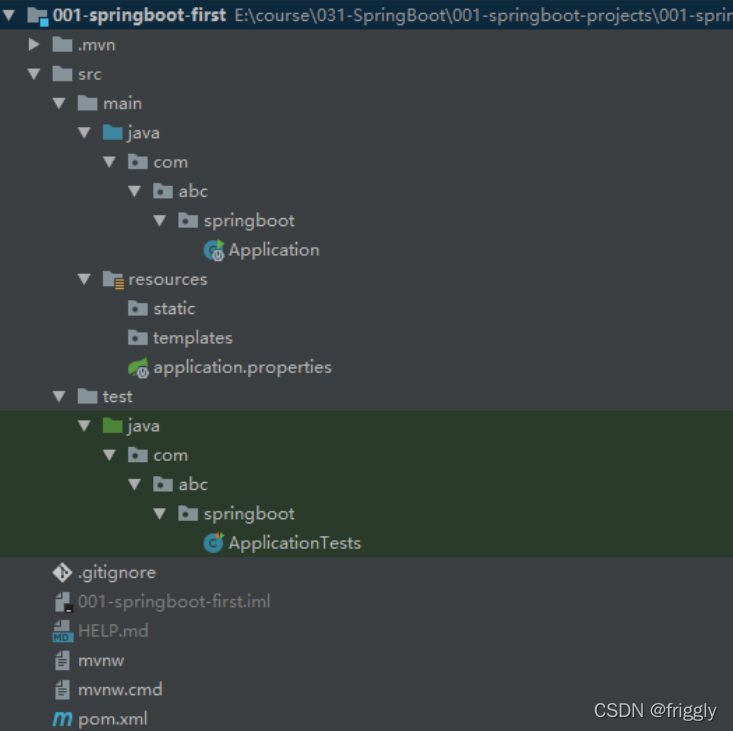Click the green test java folder icon
Screen dimensions: 733x731
[x=113, y=425]
